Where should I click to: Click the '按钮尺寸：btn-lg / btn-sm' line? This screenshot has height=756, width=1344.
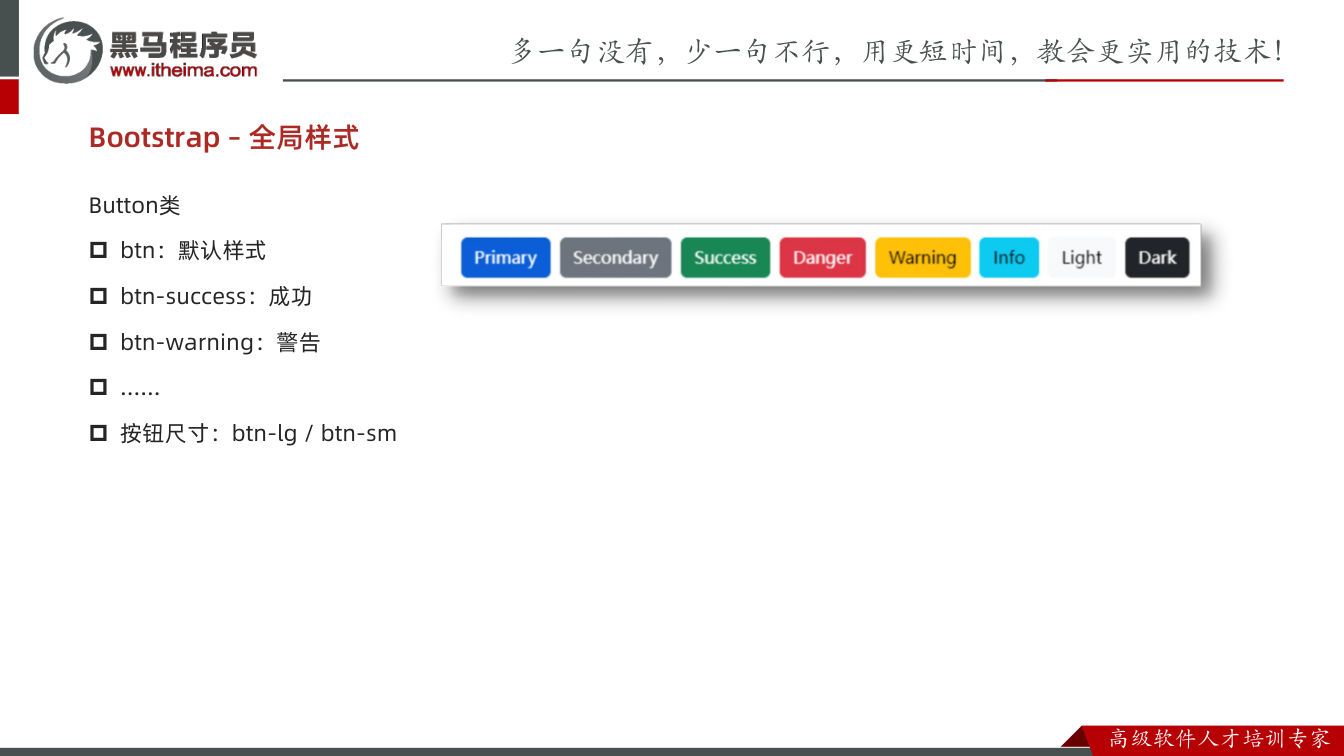click(x=258, y=433)
